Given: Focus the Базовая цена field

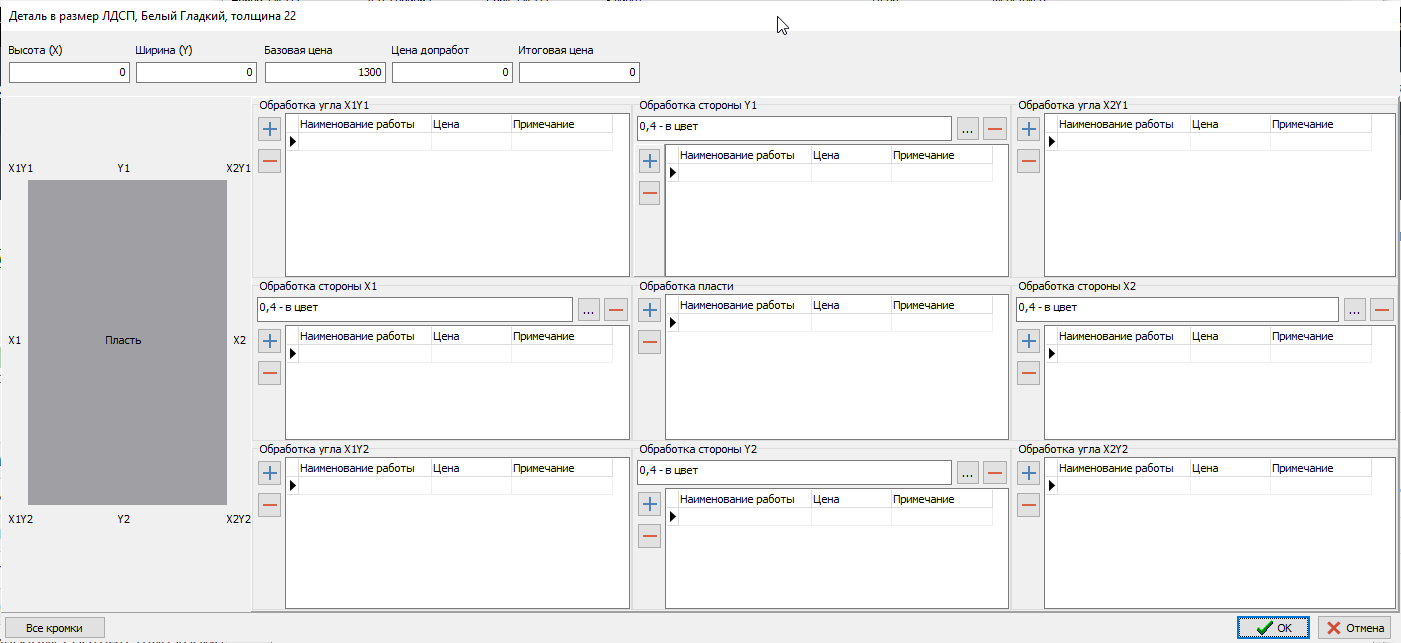Looking at the screenshot, I should tap(324, 72).
